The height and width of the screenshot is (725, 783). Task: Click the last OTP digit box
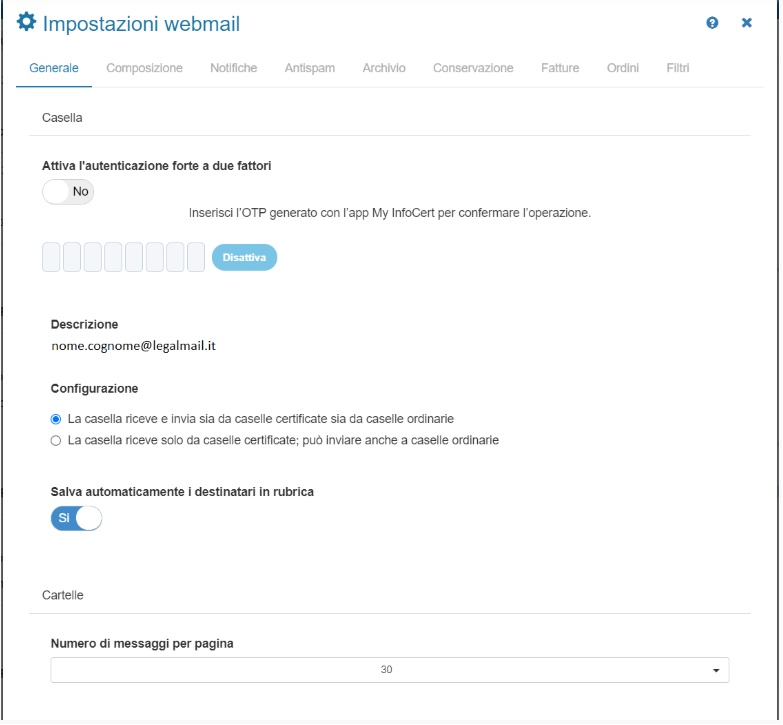(x=196, y=257)
